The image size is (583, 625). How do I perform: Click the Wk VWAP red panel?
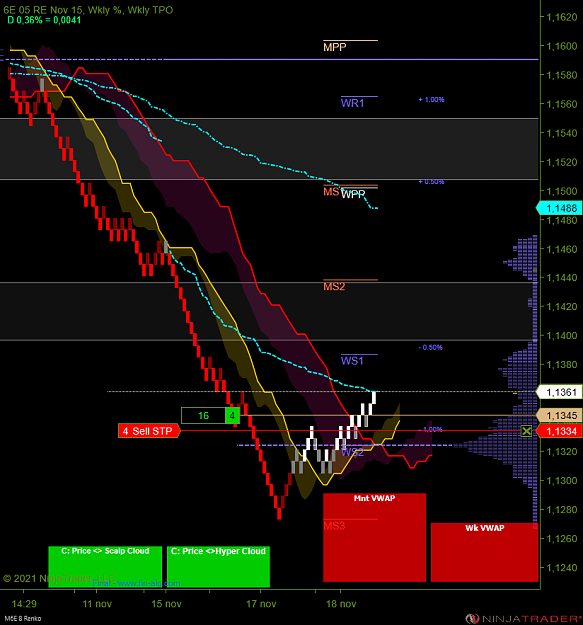point(485,552)
